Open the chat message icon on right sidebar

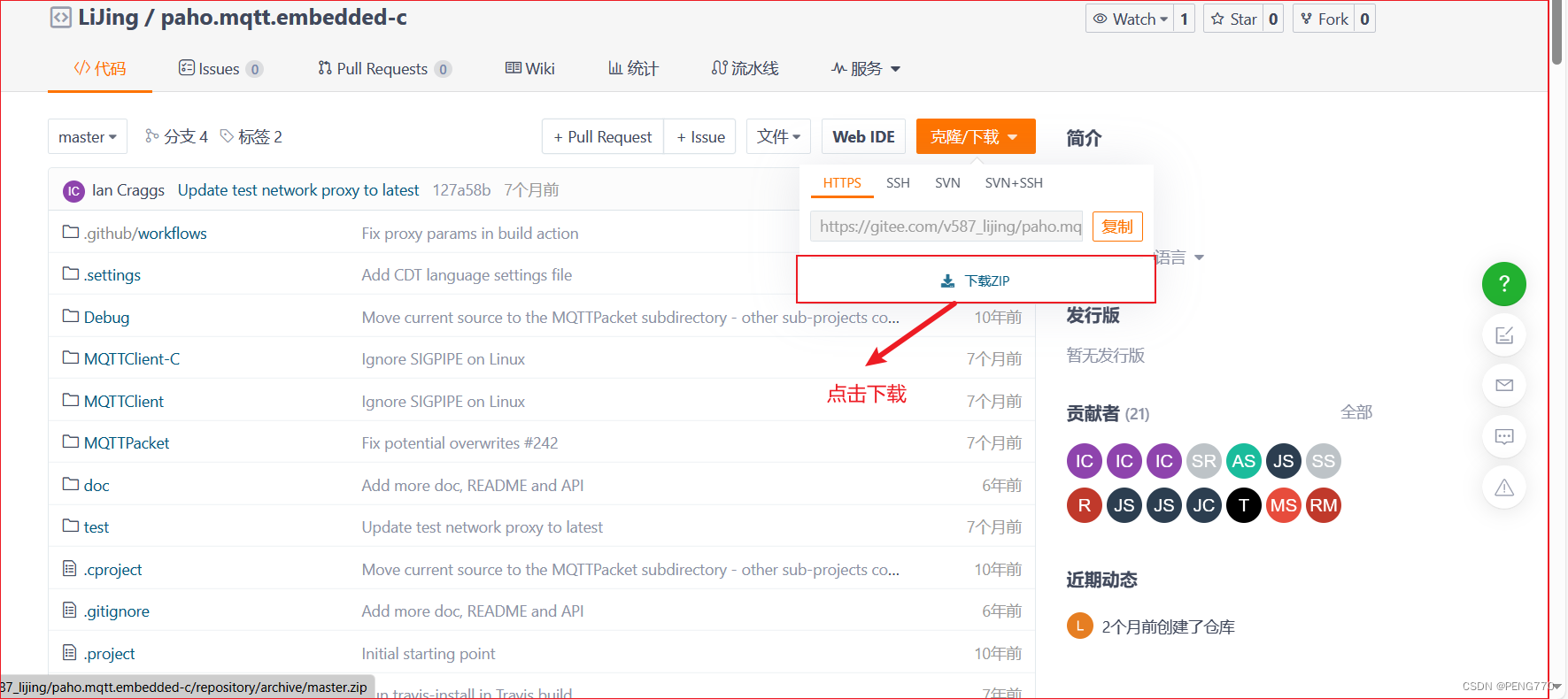point(1503,436)
